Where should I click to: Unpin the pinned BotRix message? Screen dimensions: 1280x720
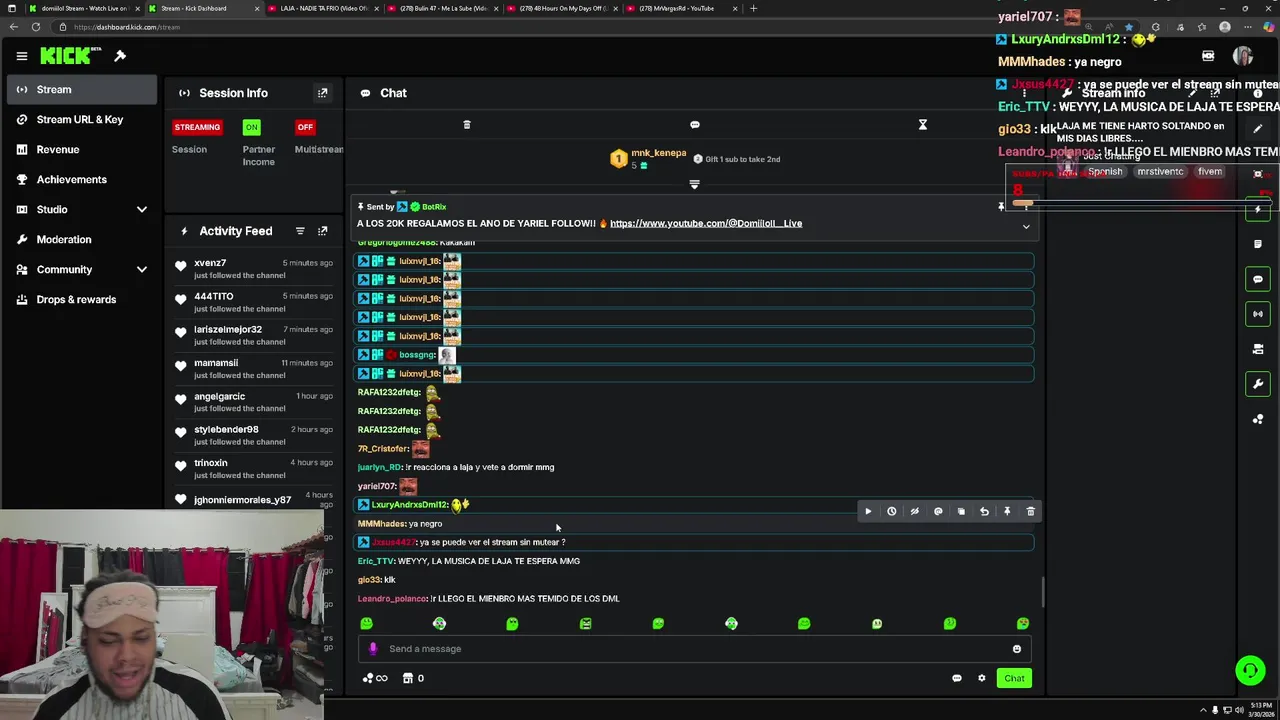point(1001,206)
